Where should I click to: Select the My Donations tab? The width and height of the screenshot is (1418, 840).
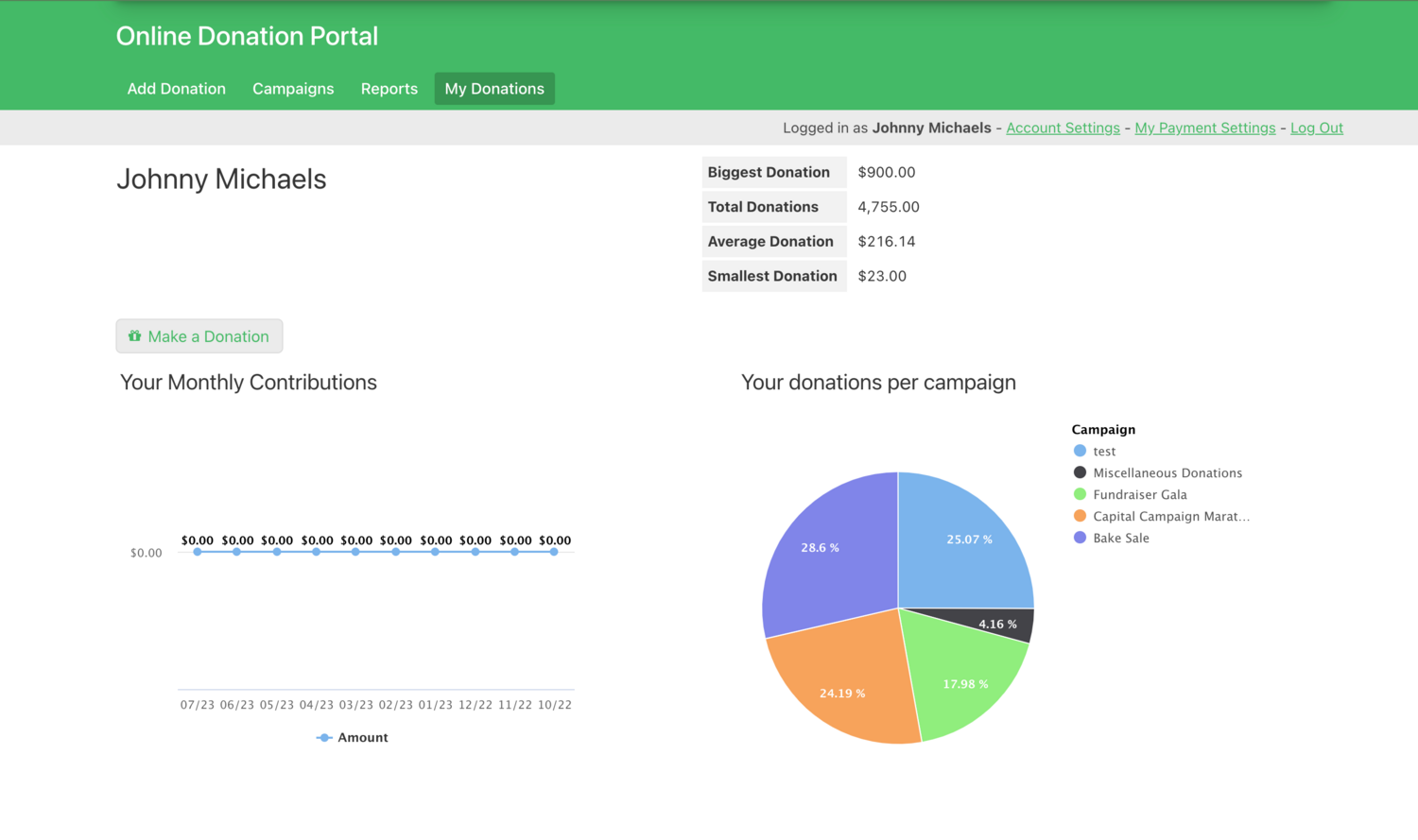click(x=493, y=88)
